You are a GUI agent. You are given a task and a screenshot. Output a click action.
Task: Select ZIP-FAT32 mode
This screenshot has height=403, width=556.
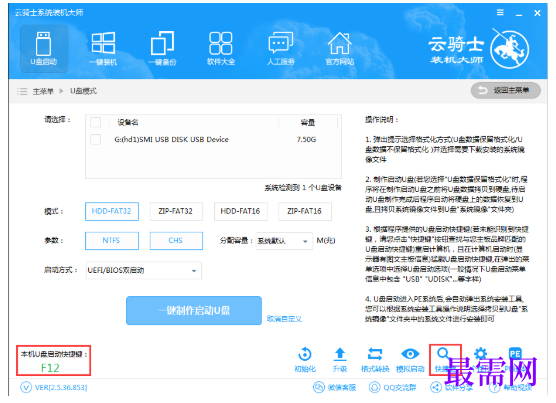coord(176,211)
